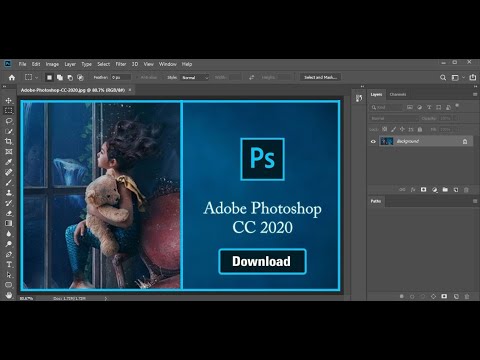Viewport: 480px width, 360px height.
Task: Click the Download button in the image
Action: pyautogui.click(x=262, y=261)
